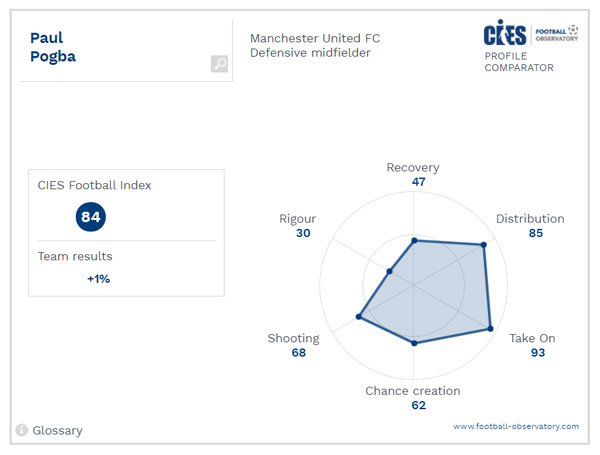Viewport: 600px width, 455px height.
Task: Click the Manchester United FC club text
Action: coord(315,38)
